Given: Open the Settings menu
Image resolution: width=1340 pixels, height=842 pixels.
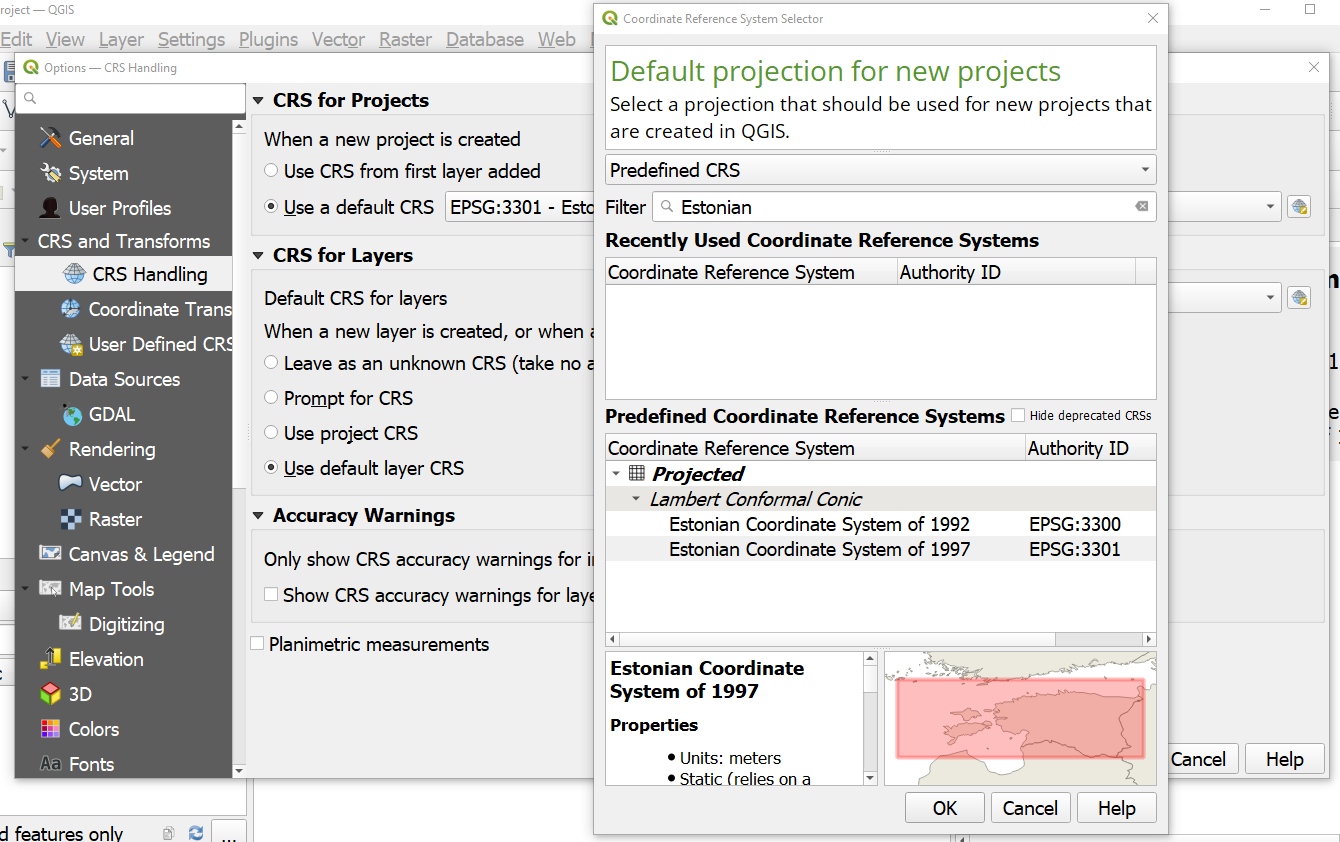Looking at the screenshot, I should (191, 39).
